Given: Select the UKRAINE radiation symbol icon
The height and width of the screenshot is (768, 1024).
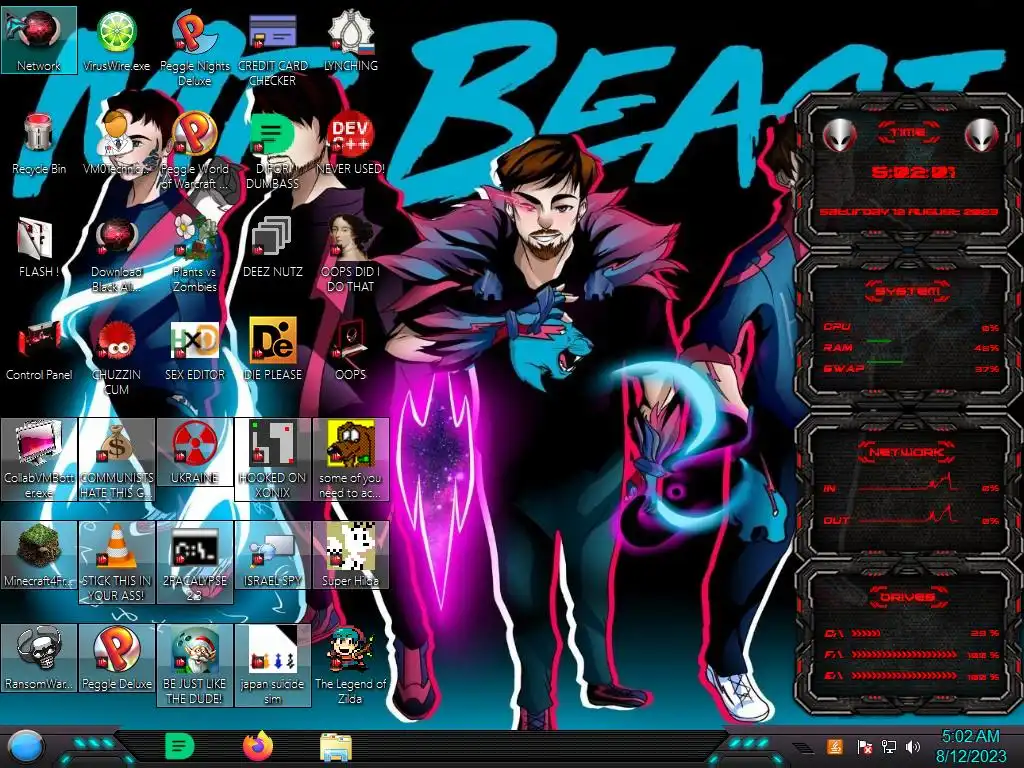Looking at the screenshot, I should click(195, 453).
